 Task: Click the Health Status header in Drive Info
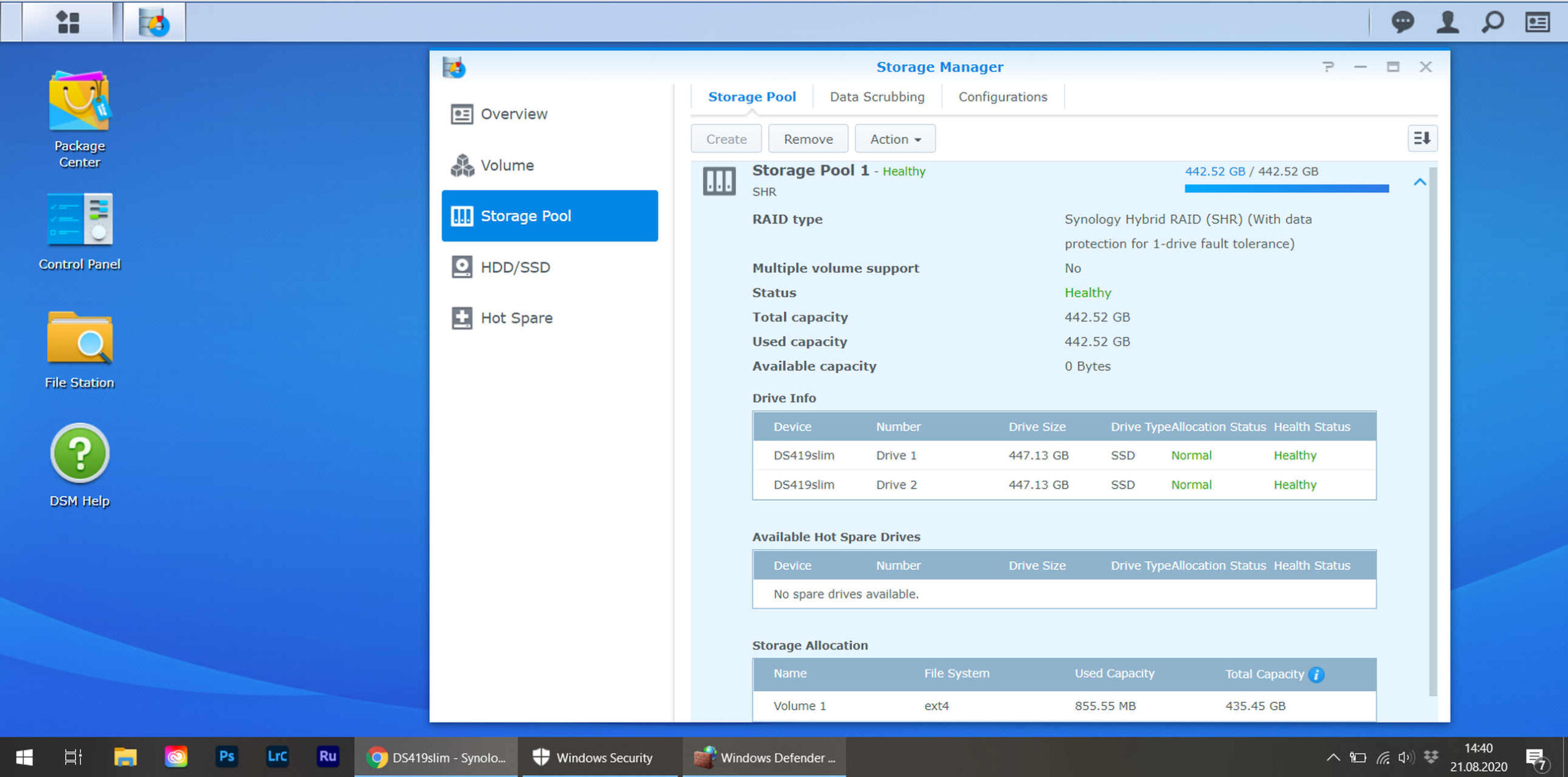click(x=1311, y=427)
